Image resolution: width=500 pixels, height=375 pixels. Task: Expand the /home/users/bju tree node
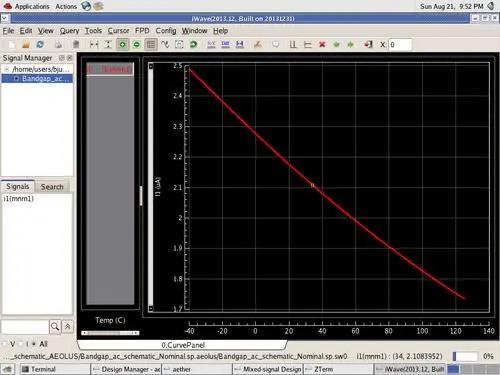pyautogui.click(x=6, y=69)
